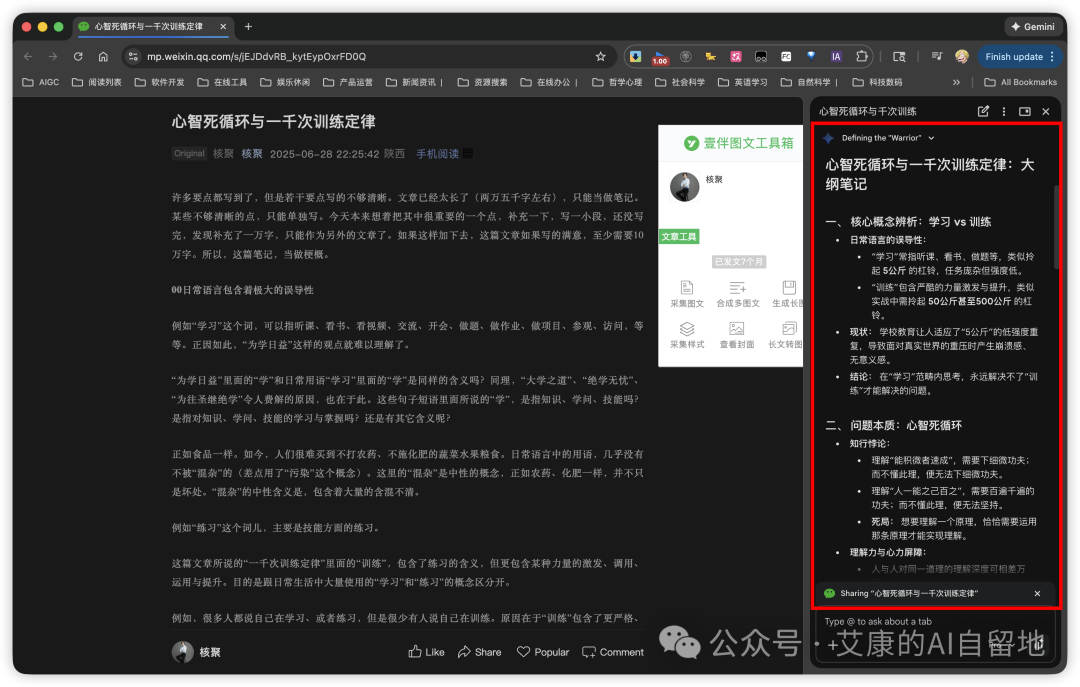
Task: View site information icon in address bar
Action: coord(134,57)
